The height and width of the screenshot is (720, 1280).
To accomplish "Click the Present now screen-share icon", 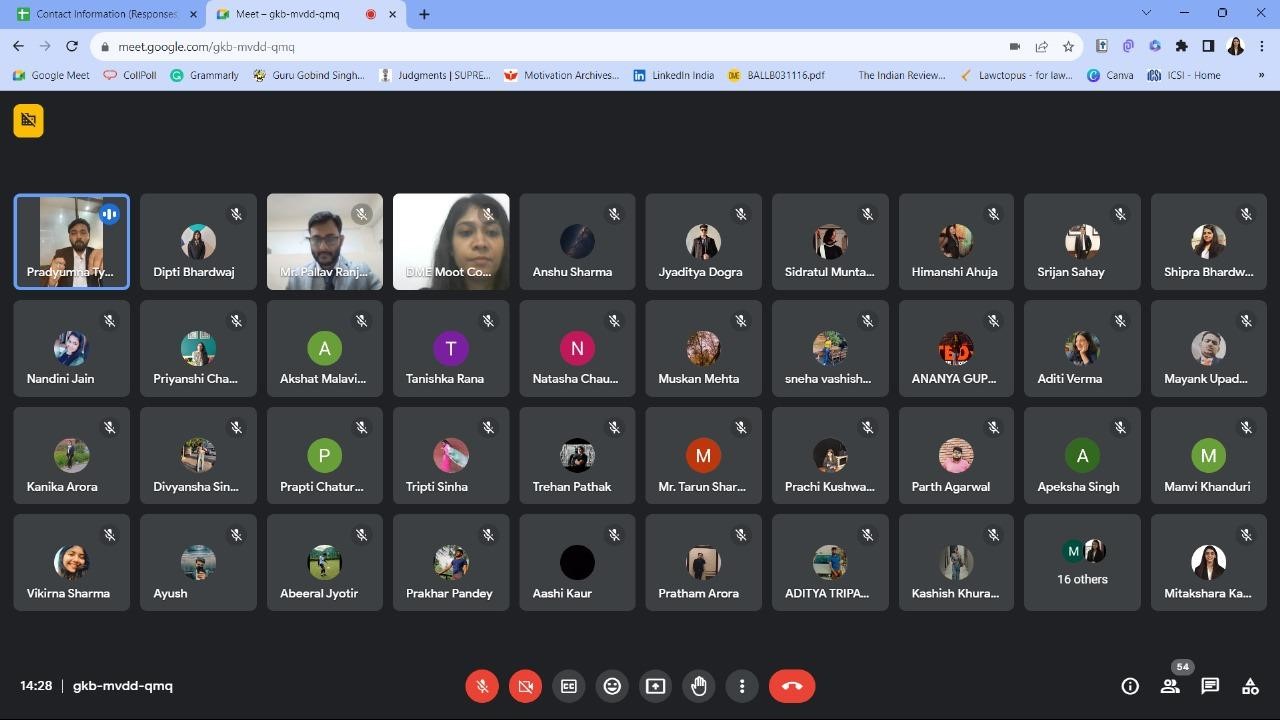I will tap(655, 686).
